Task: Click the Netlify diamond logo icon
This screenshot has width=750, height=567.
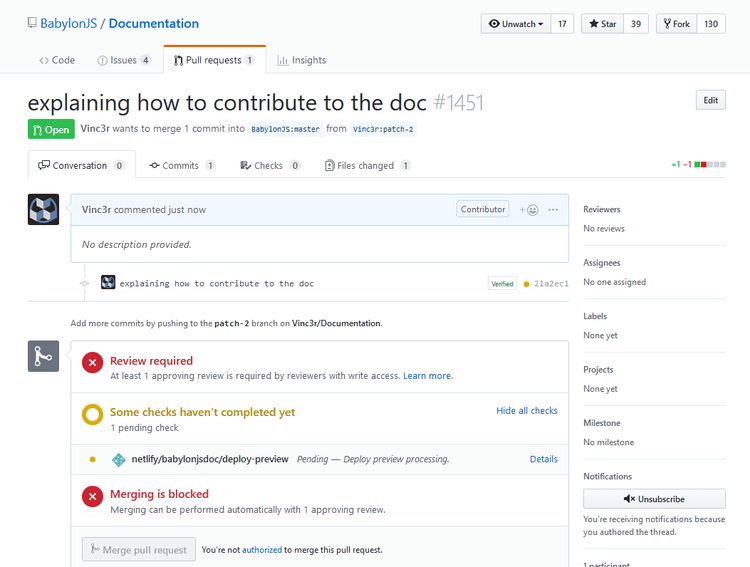Action: [x=119, y=460]
